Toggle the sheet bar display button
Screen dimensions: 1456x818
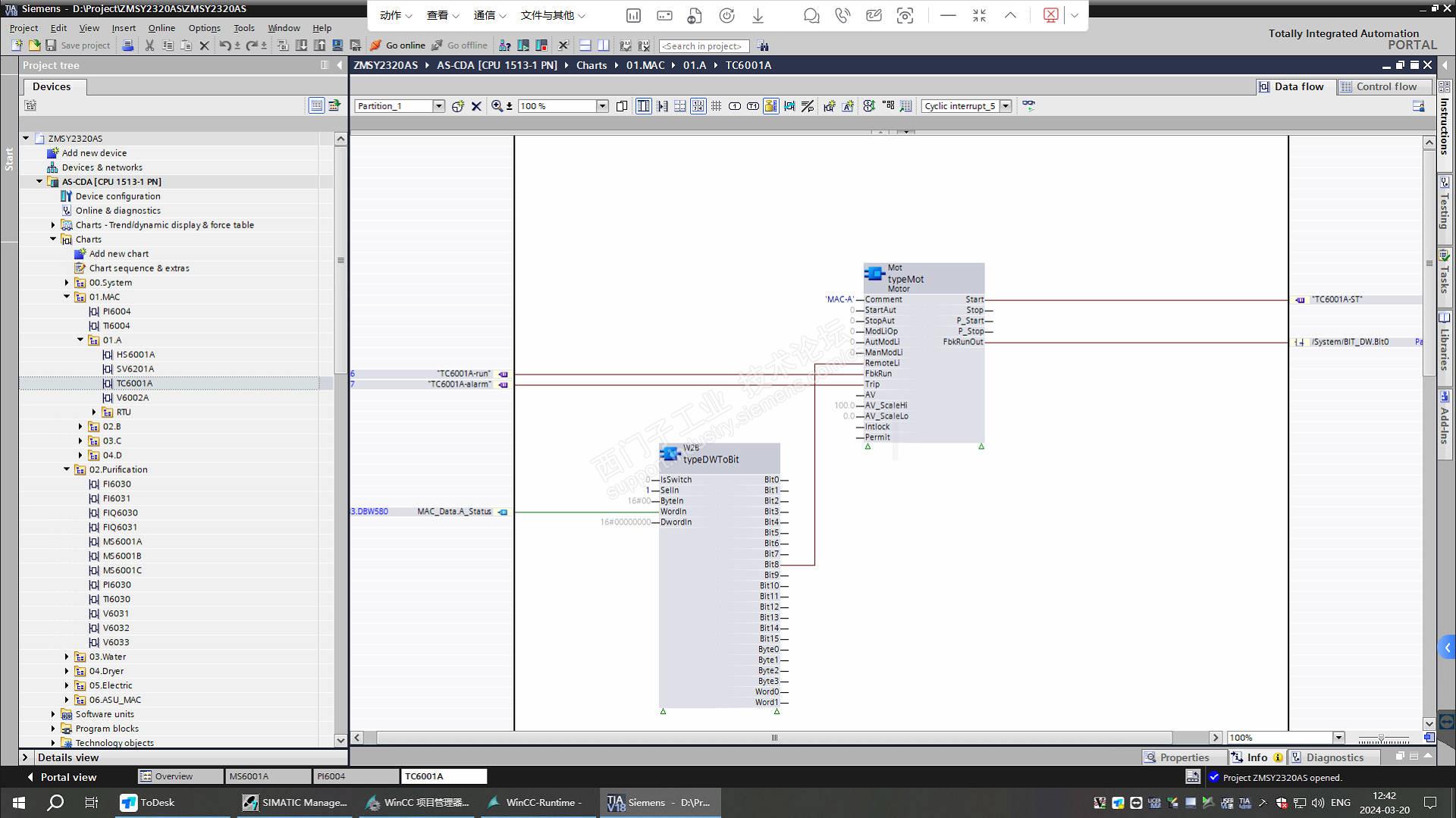pos(643,106)
